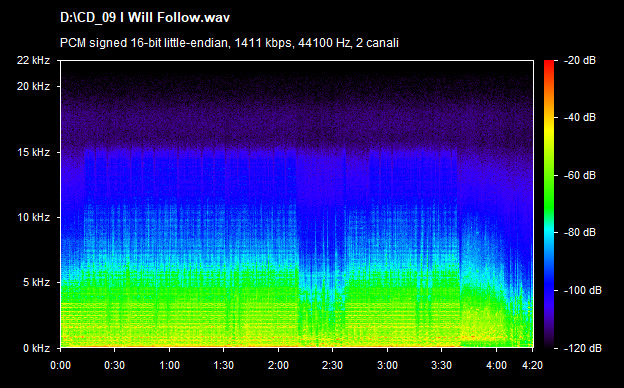Click the -120 dB scale label
Viewport: 624px width, 388px height.
583,348
